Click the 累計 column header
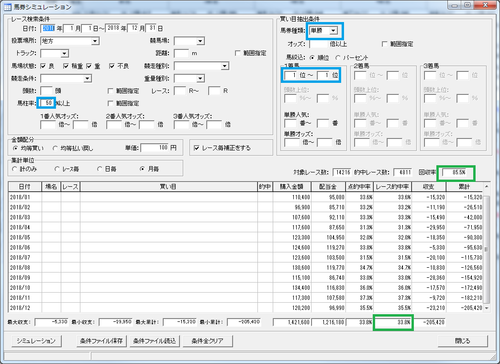 [x=464, y=187]
